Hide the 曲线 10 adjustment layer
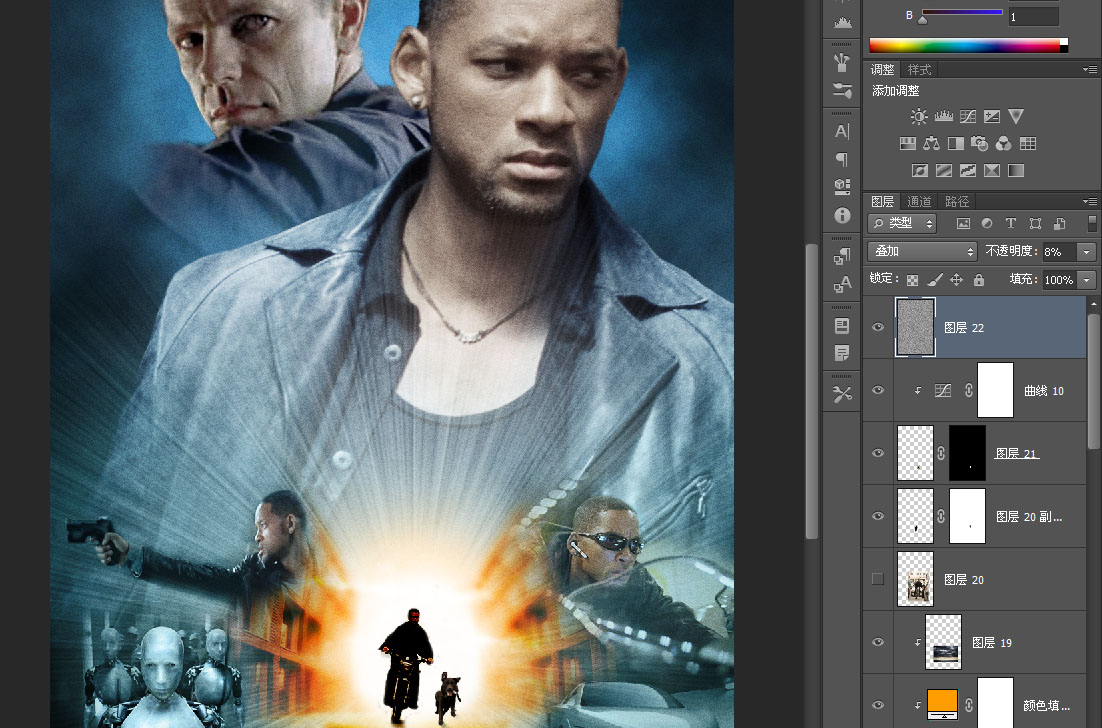The height and width of the screenshot is (728, 1102). click(878, 390)
